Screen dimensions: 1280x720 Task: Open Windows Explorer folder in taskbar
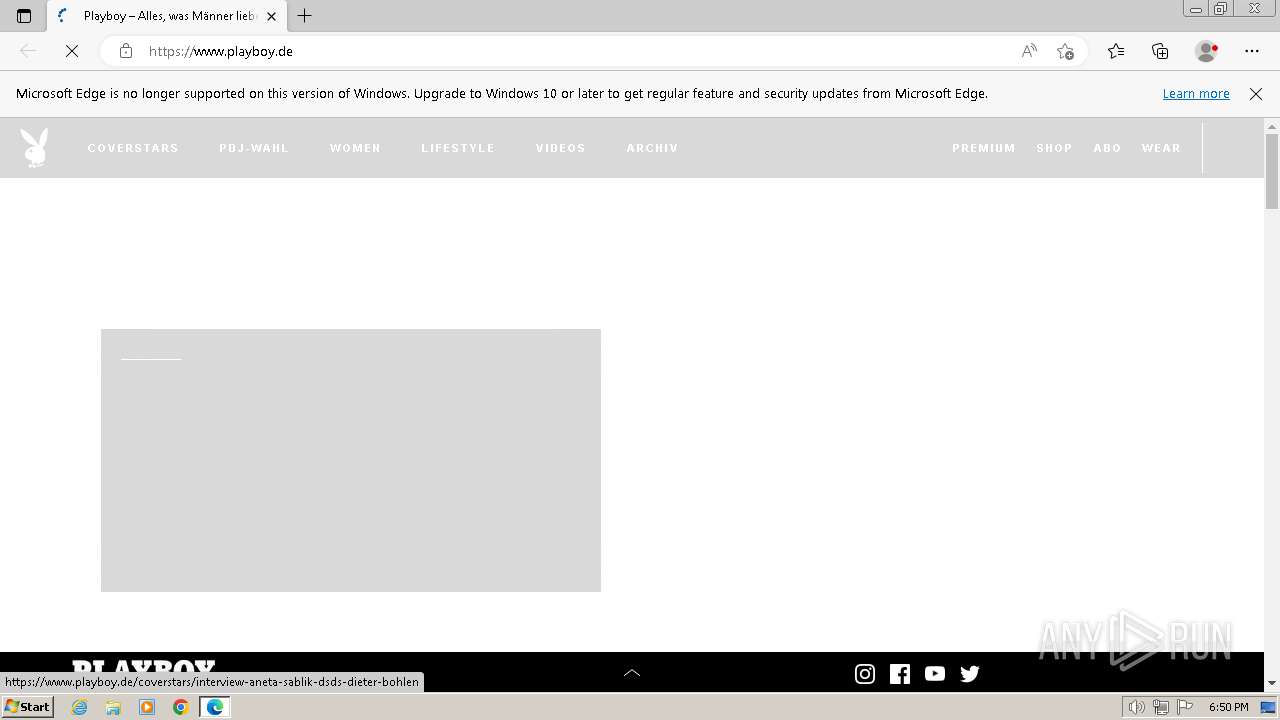click(x=113, y=707)
